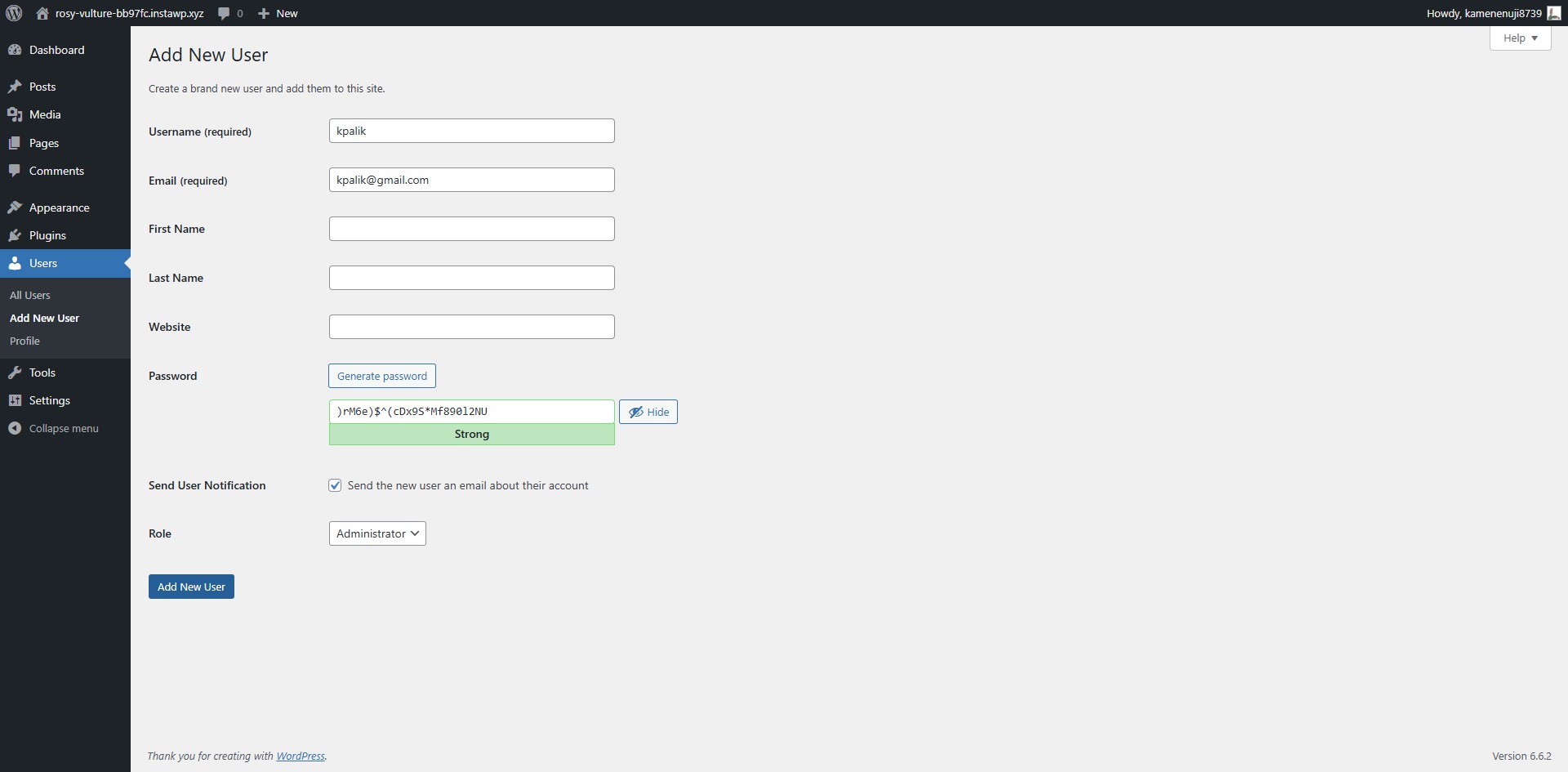
Task: Click the New label in admin bar
Action: click(x=287, y=13)
